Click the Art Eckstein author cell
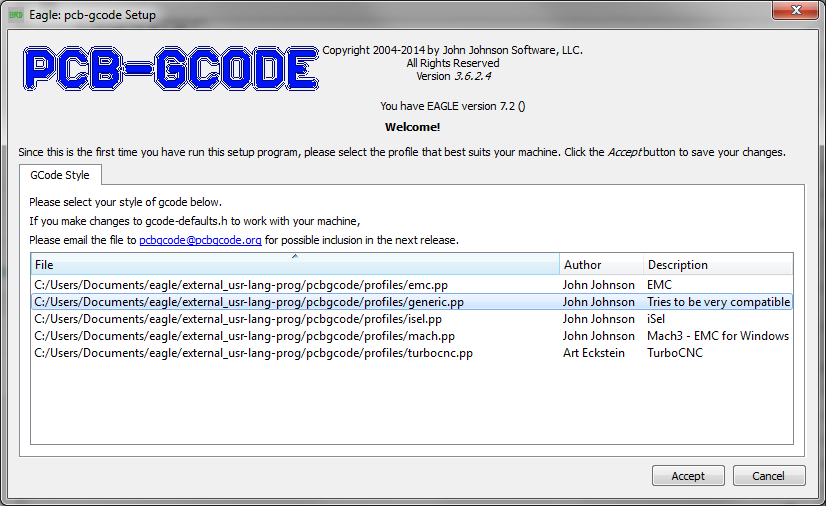Image resolution: width=826 pixels, height=506 pixels. coord(594,353)
